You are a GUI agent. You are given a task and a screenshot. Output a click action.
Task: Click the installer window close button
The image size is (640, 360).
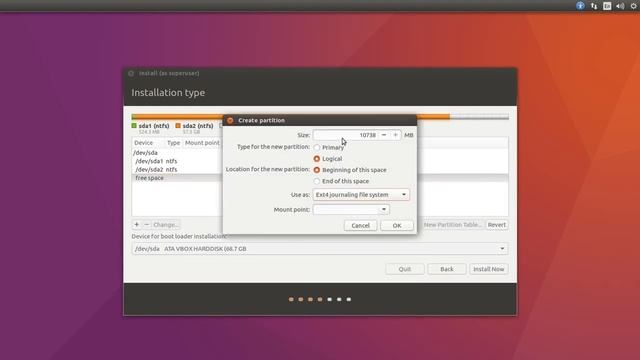[131, 73]
